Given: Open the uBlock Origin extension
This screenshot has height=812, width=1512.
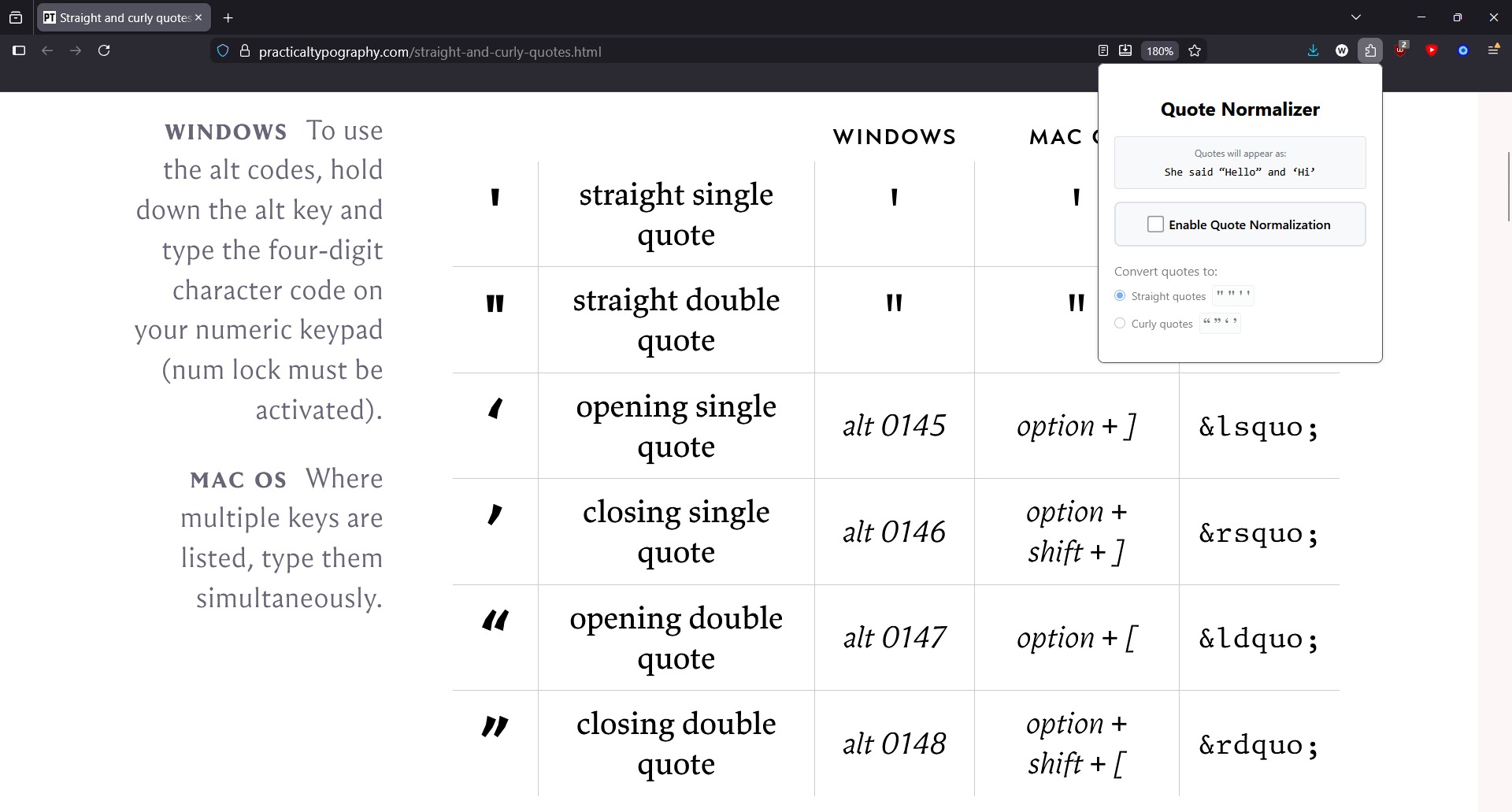Looking at the screenshot, I should tap(1401, 50).
